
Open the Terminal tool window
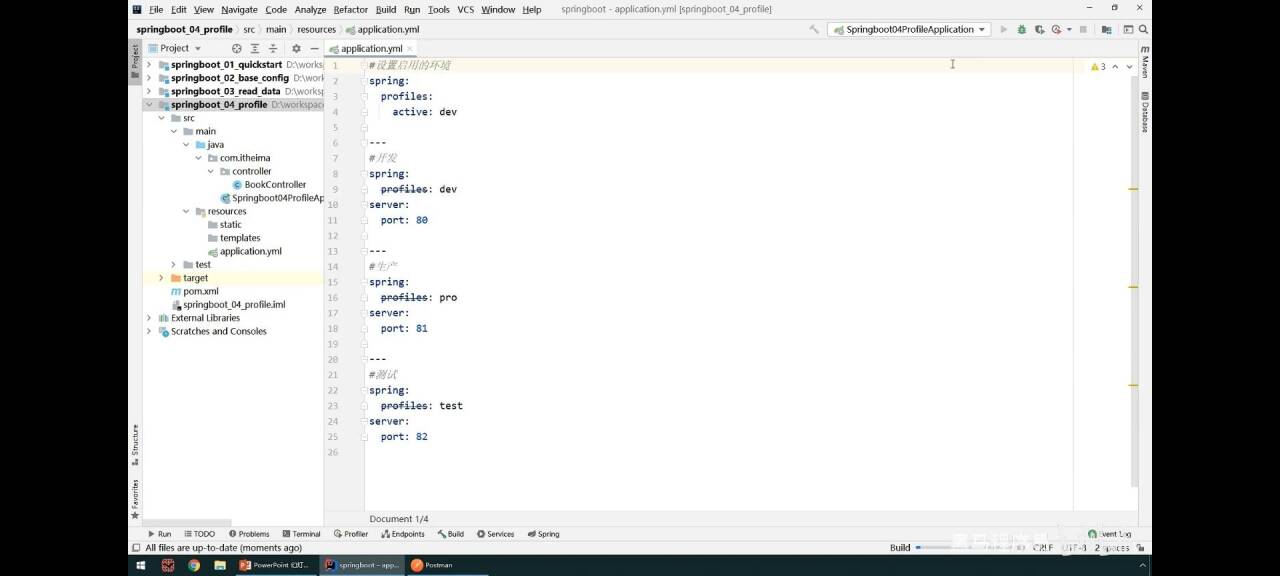pos(301,534)
